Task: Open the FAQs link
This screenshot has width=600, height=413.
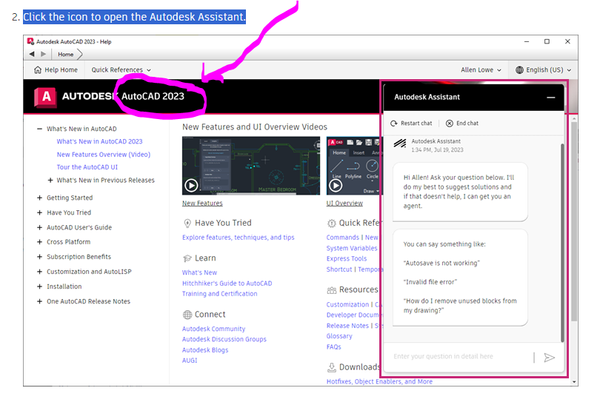Action: 334,347
